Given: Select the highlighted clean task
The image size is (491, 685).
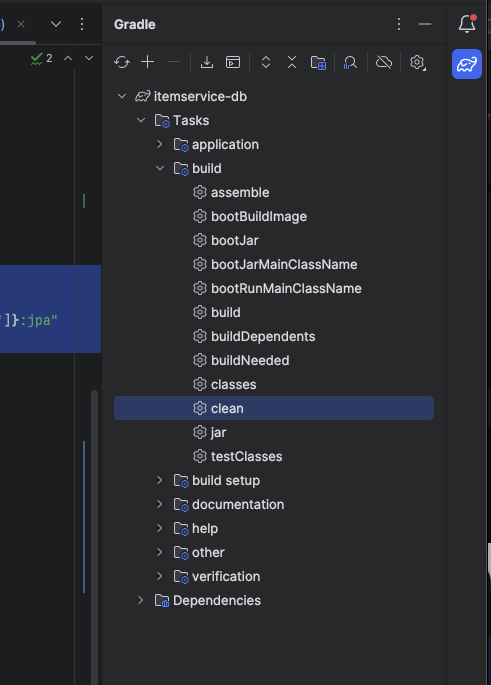Looking at the screenshot, I should click(x=274, y=408).
